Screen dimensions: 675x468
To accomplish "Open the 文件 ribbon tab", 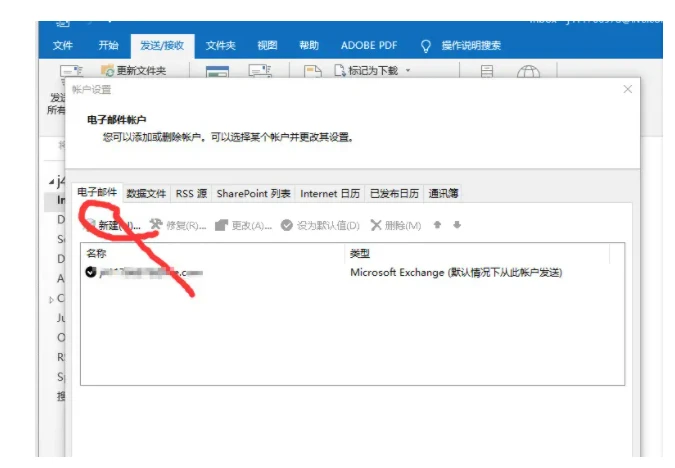I will (x=63, y=45).
